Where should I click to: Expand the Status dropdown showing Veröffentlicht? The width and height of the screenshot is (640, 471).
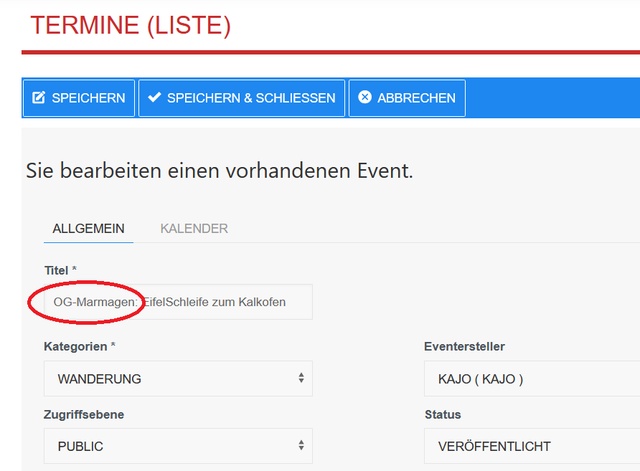coord(530,446)
